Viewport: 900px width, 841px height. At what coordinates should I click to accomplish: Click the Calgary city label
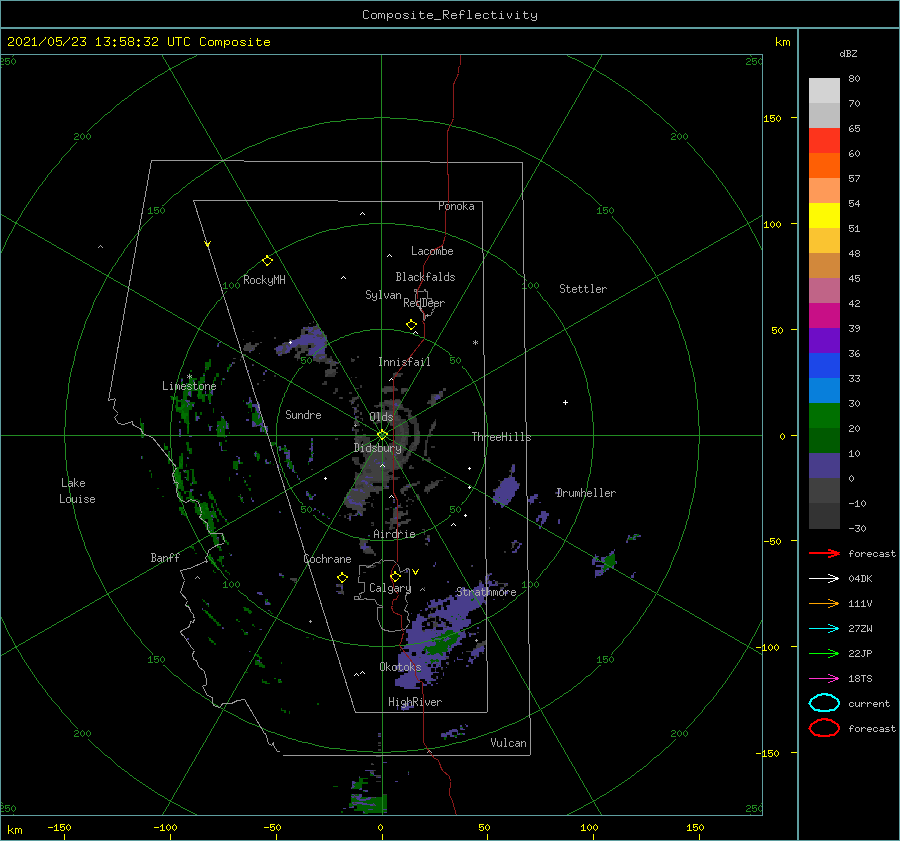(390, 588)
